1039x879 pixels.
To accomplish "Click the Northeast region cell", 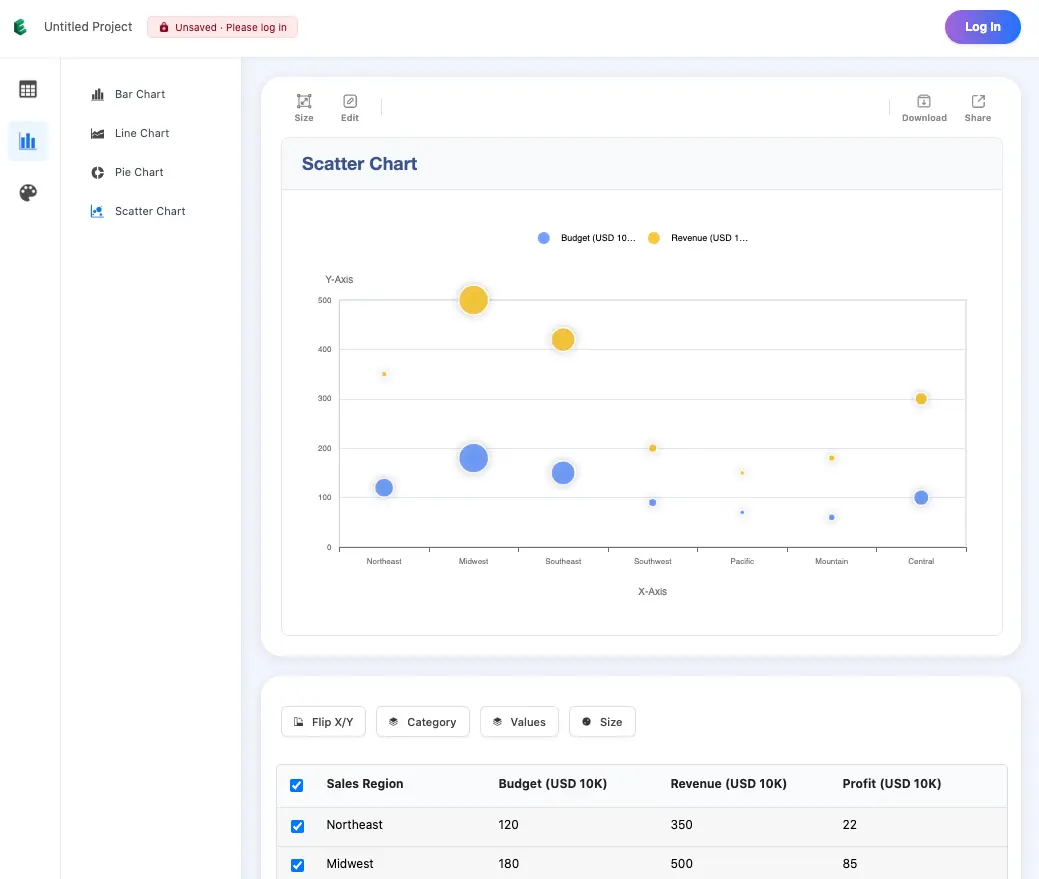I will (355, 825).
